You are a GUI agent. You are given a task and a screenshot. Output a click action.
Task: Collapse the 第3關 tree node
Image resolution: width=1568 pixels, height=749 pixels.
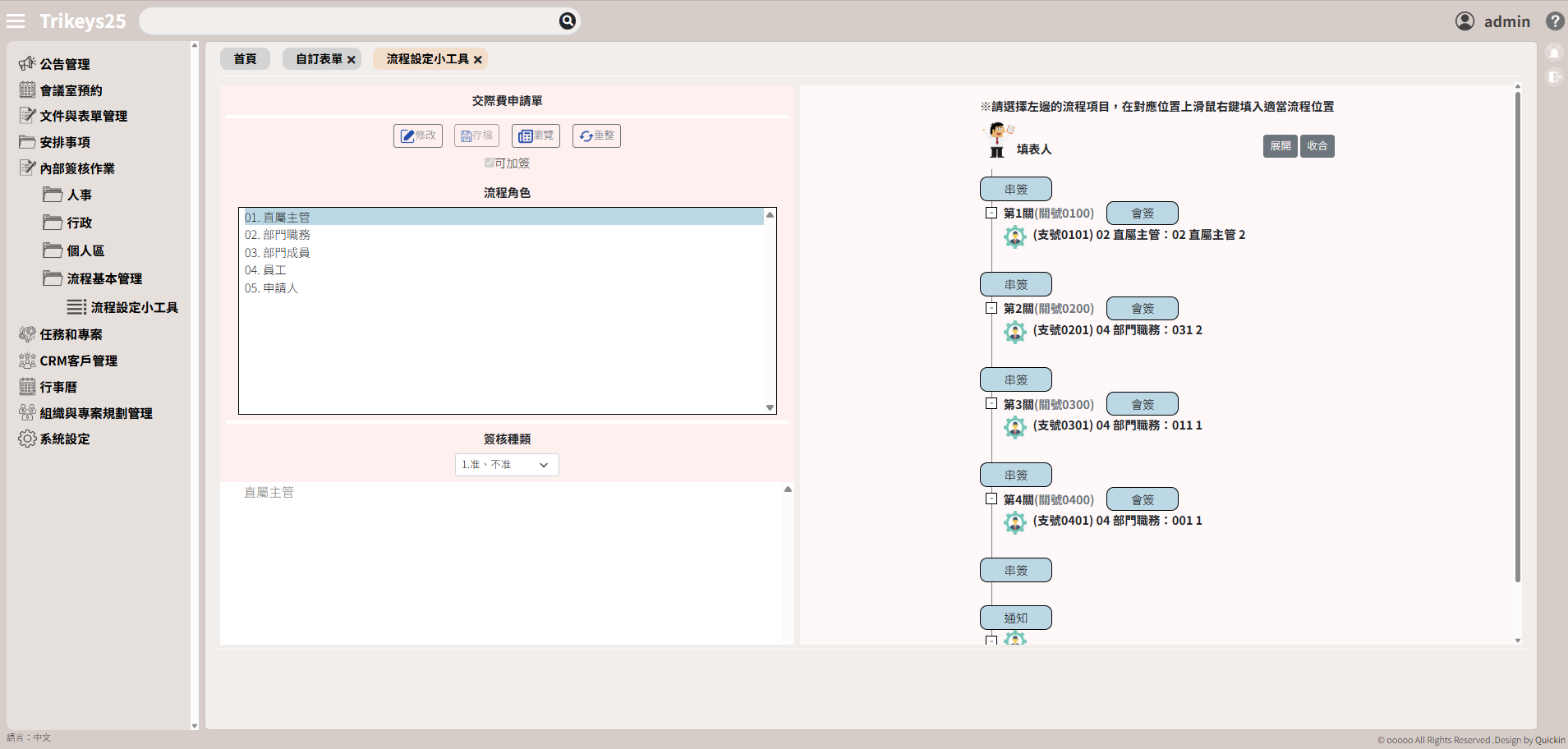tap(991, 404)
